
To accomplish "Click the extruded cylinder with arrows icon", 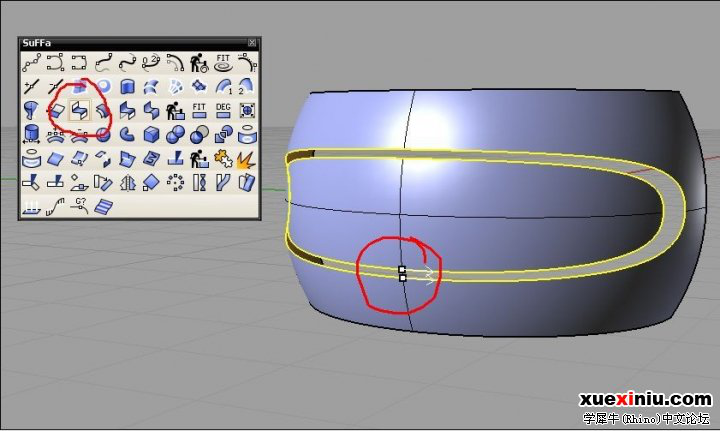I will point(32,134).
